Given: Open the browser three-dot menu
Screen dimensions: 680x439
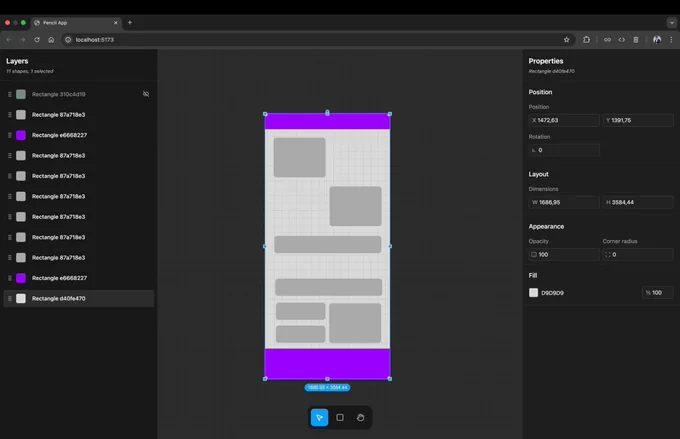Looking at the screenshot, I should pos(671,39).
